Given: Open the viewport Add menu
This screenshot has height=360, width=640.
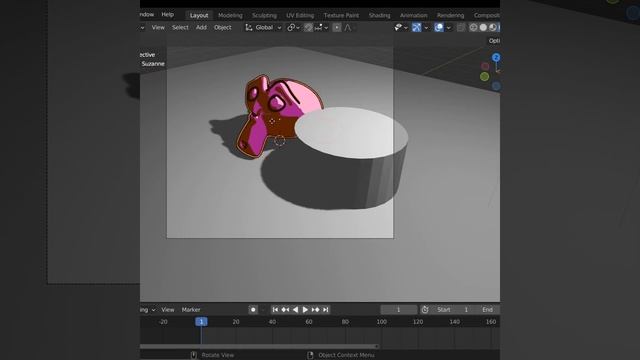Looking at the screenshot, I should (x=201, y=27).
